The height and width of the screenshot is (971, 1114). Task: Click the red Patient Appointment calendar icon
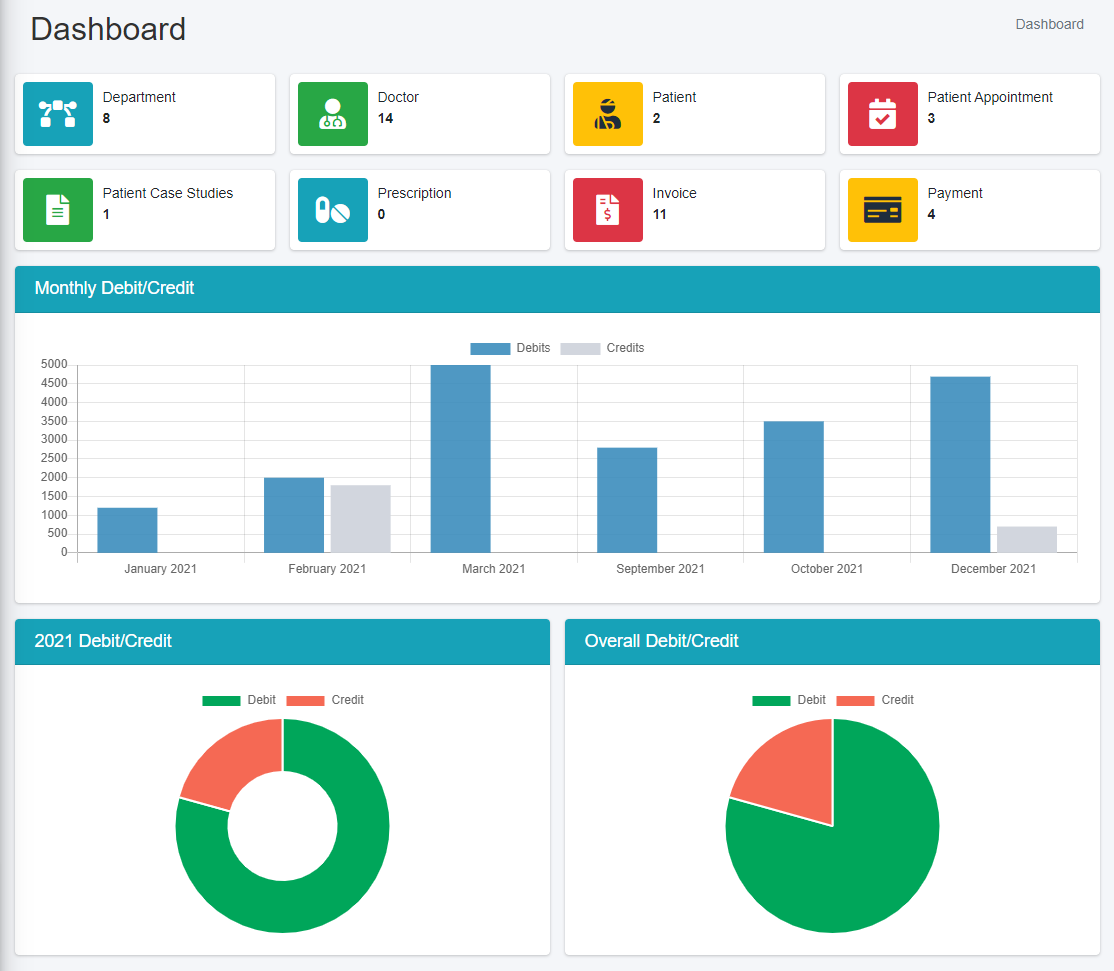point(883,114)
